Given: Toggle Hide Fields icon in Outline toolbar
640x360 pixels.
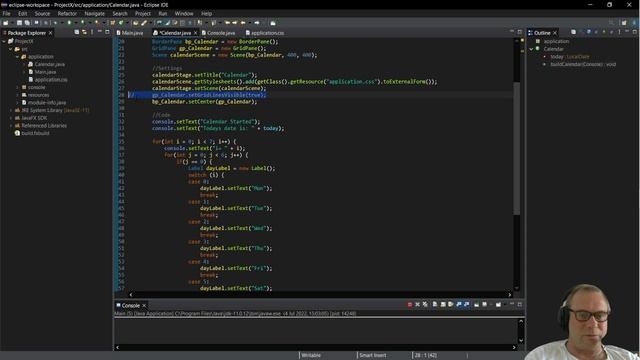Looking at the screenshot, I should [x=589, y=32].
